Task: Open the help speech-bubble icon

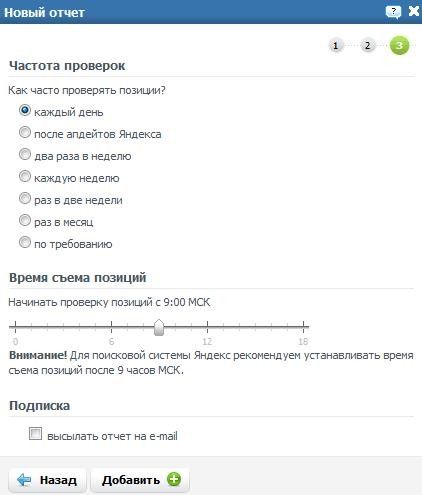Action: click(x=393, y=12)
